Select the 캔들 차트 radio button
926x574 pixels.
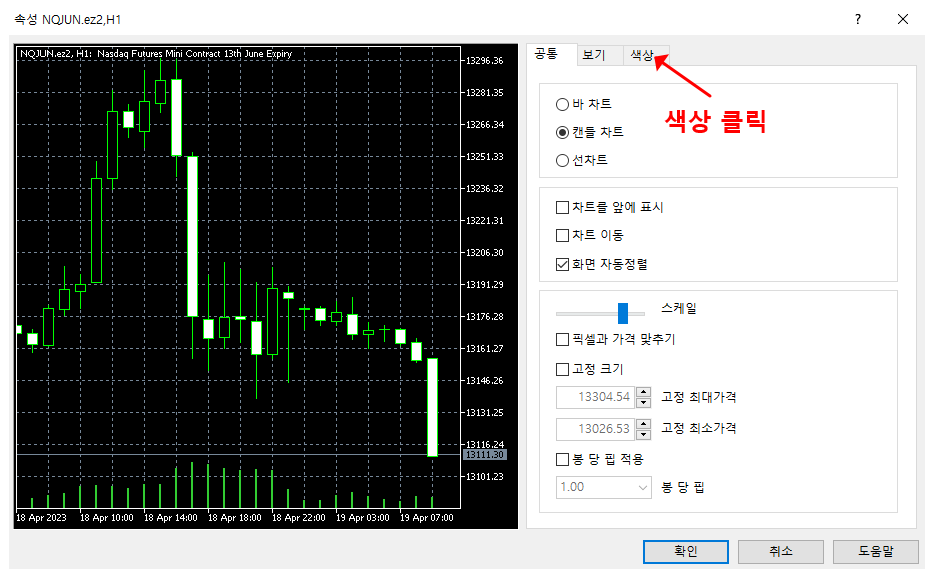click(x=562, y=132)
